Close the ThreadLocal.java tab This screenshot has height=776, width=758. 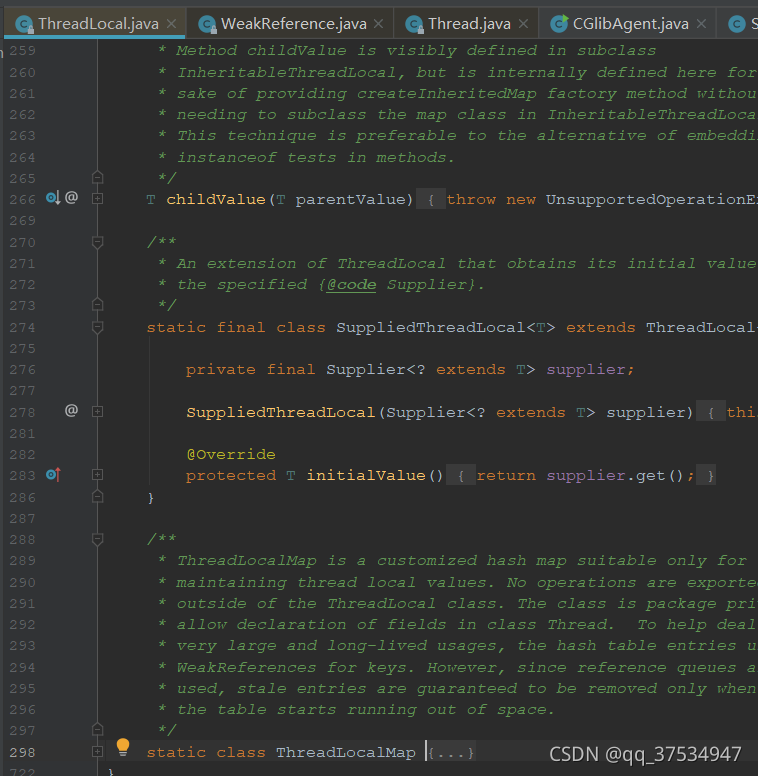(x=172, y=23)
